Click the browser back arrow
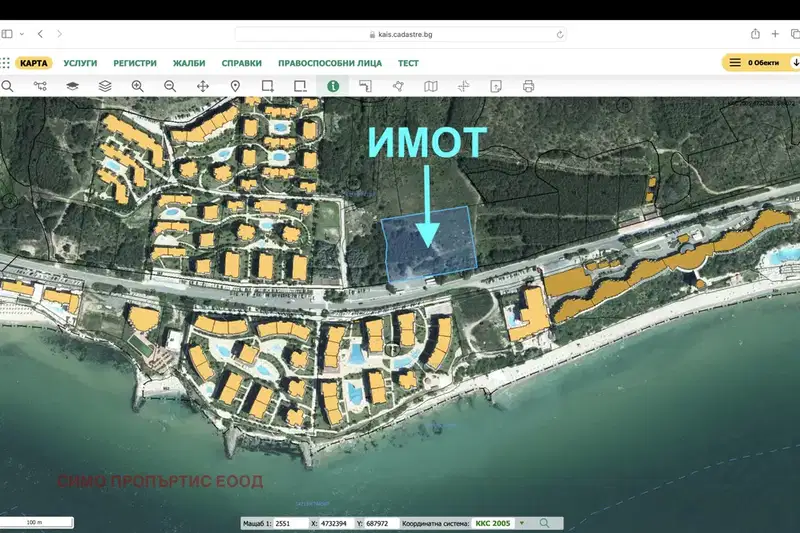This screenshot has width=800, height=533. [40, 34]
